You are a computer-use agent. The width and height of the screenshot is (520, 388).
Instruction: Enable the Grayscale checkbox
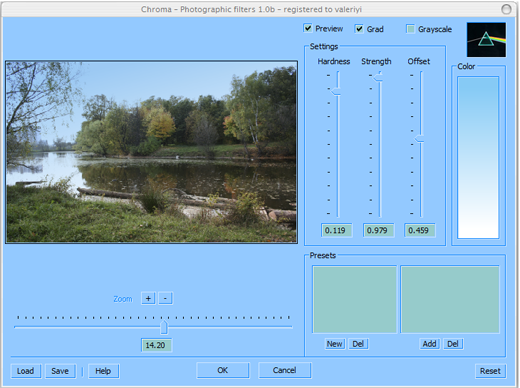(x=410, y=29)
